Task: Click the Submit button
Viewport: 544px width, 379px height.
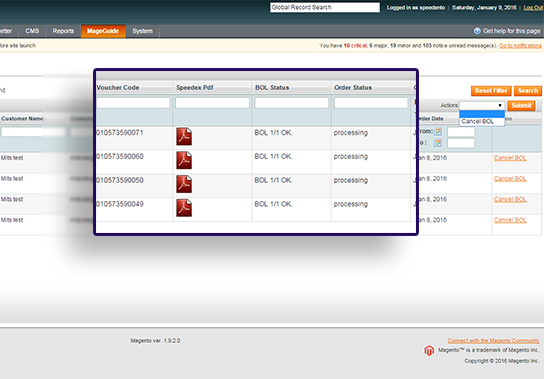Action: click(x=521, y=106)
